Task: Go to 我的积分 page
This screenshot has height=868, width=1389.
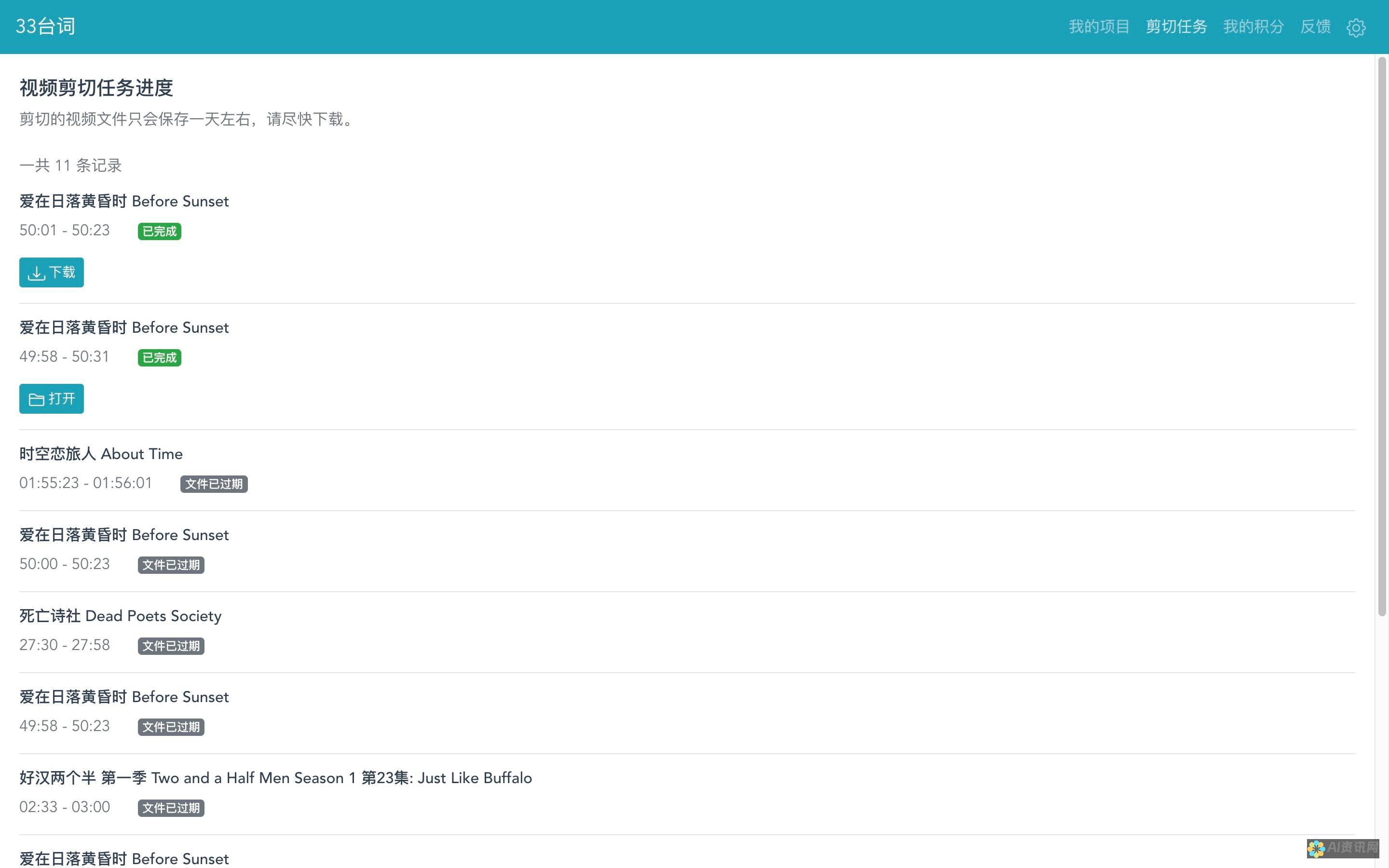Action: 1253,27
